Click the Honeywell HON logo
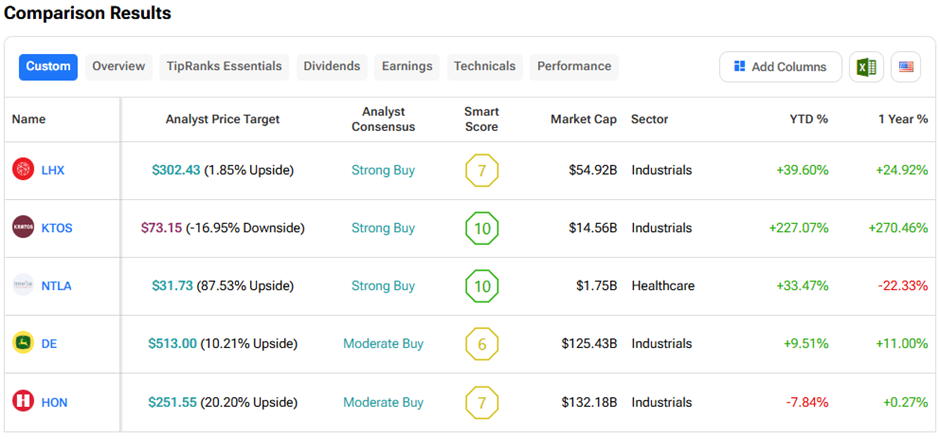Screen dimensions: 940x439 pos(23,402)
